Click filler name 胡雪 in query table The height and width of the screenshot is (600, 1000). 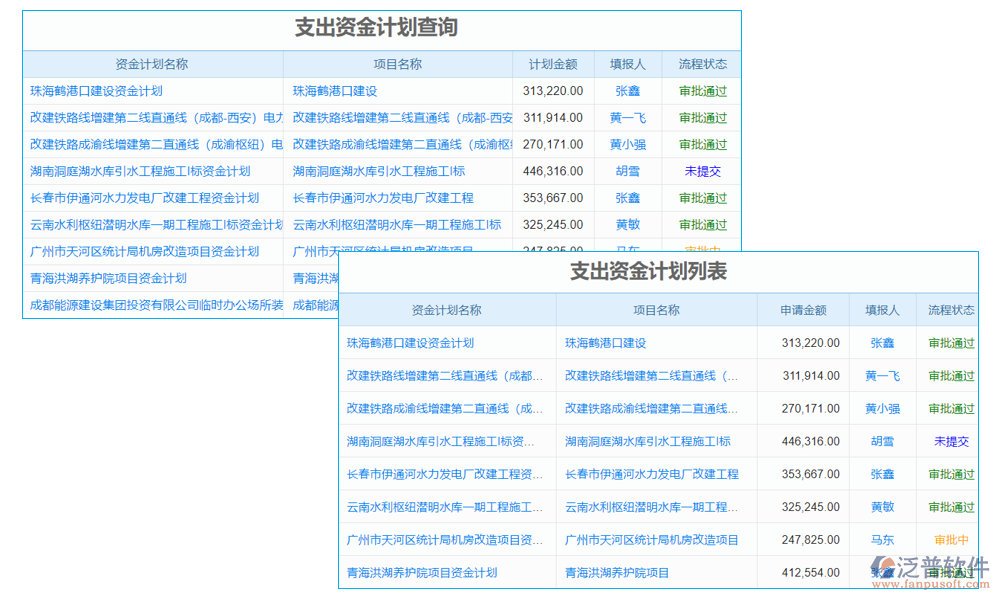[627, 171]
